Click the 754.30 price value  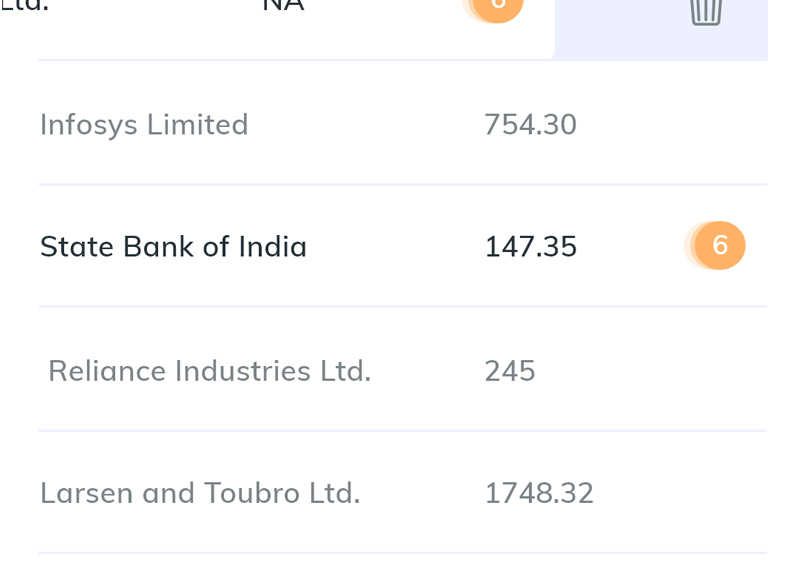[530, 124]
